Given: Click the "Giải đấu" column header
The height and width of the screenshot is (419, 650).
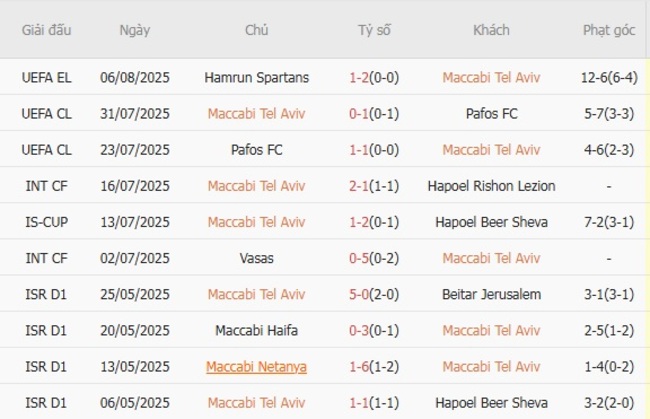Looking at the screenshot, I should pos(47,30).
